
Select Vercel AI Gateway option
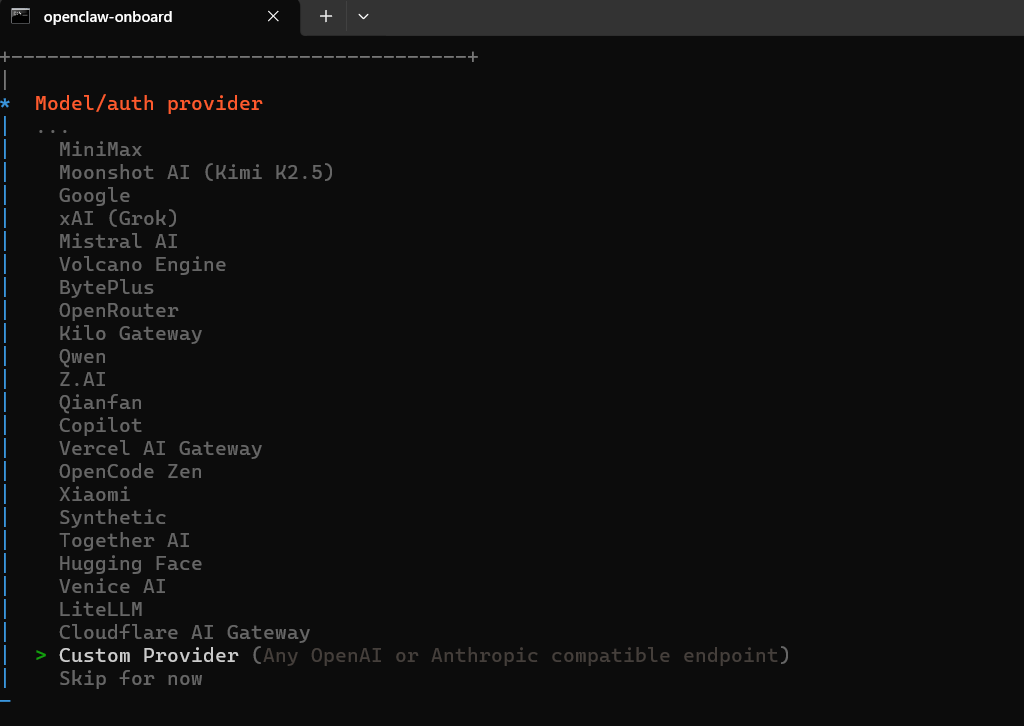point(161,449)
